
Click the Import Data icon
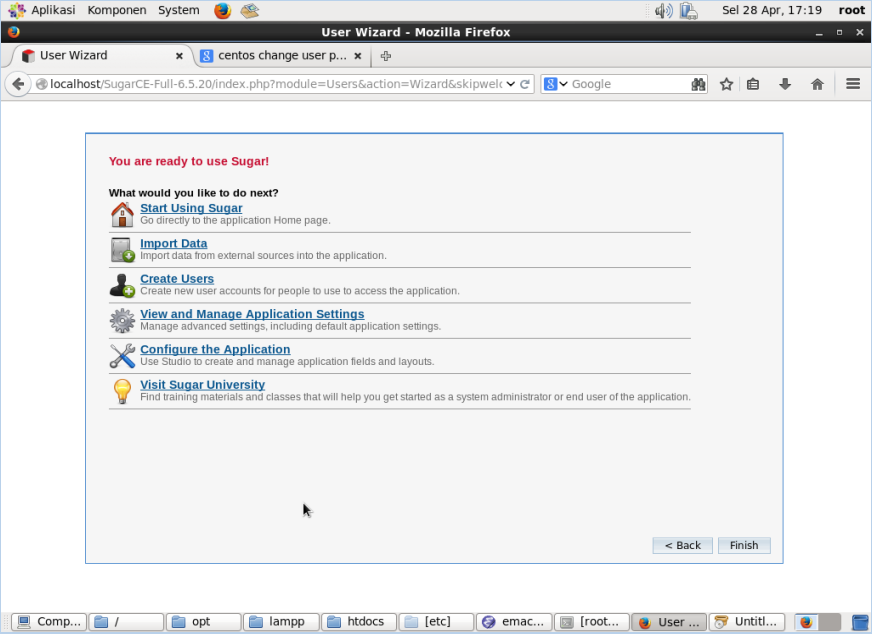(122, 249)
